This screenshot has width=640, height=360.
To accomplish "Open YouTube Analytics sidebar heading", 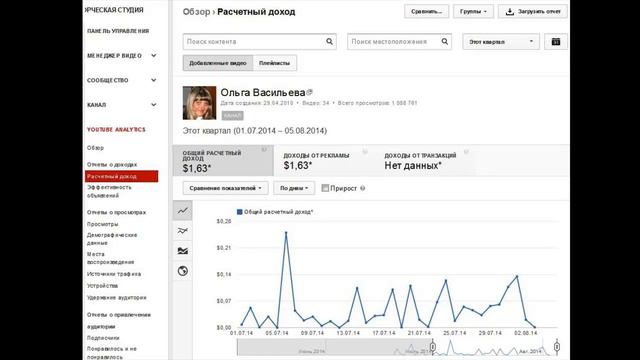I will click(116, 129).
